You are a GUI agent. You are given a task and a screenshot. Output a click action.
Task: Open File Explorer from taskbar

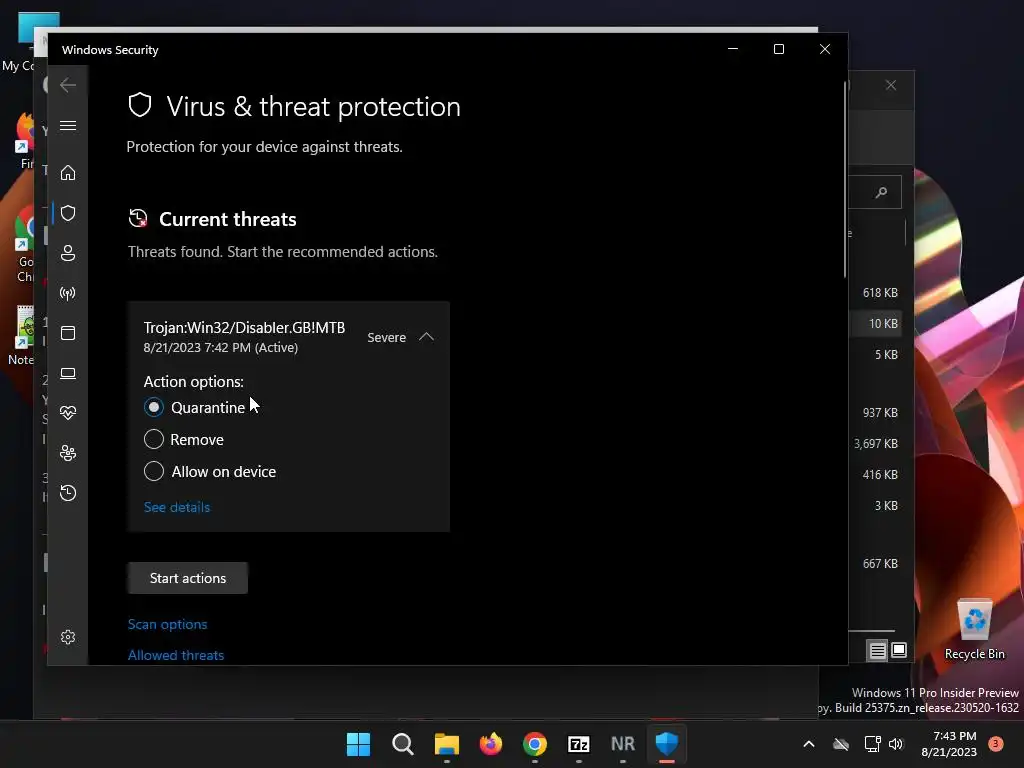(447, 744)
